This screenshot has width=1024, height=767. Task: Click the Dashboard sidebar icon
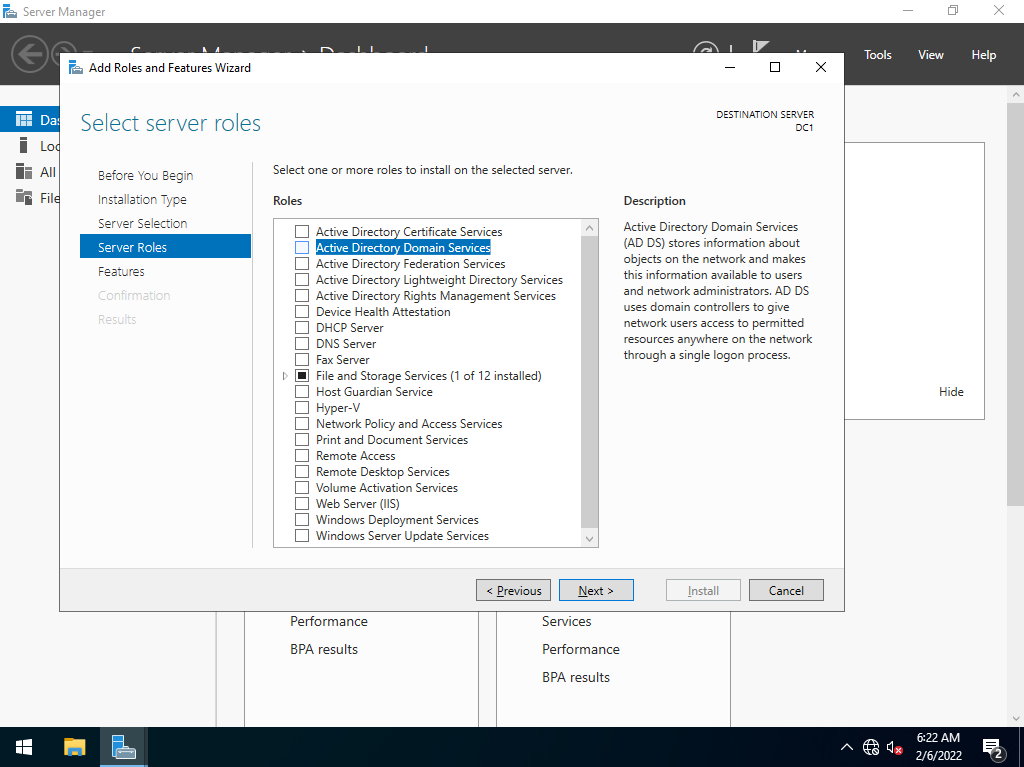coord(24,119)
